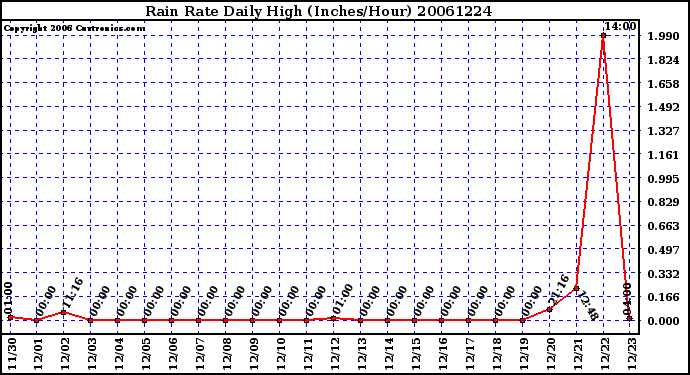Click the 1.161 y-axis label

(663, 155)
